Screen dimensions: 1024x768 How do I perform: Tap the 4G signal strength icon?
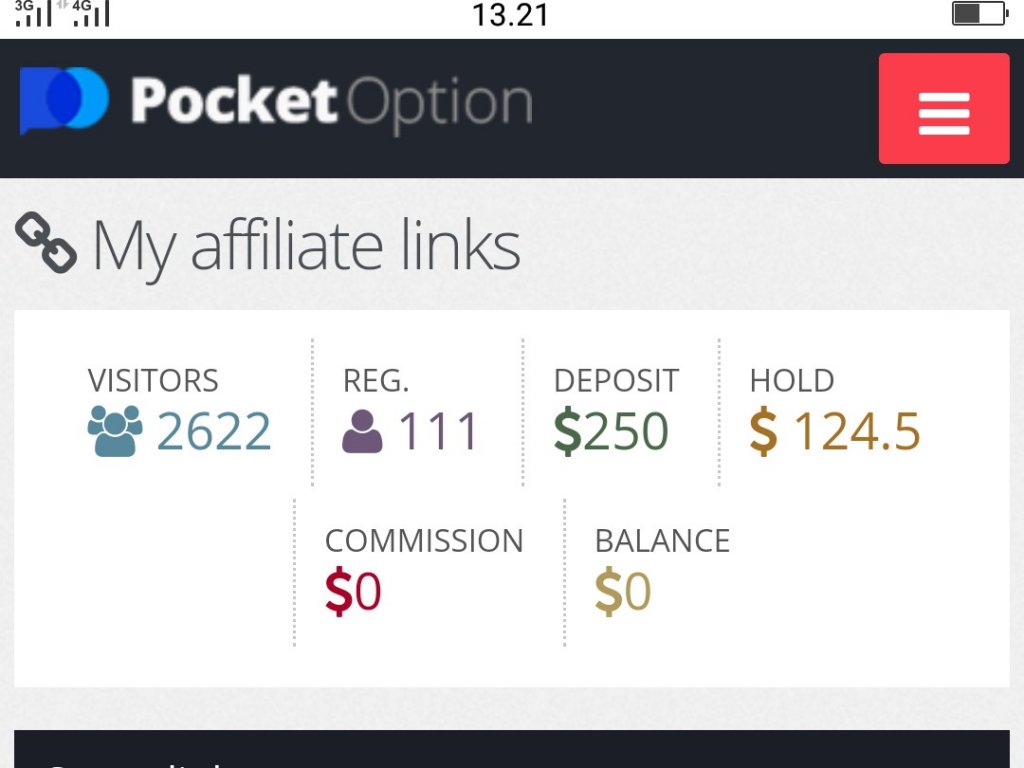pyautogui.click(x=91, y=14)
